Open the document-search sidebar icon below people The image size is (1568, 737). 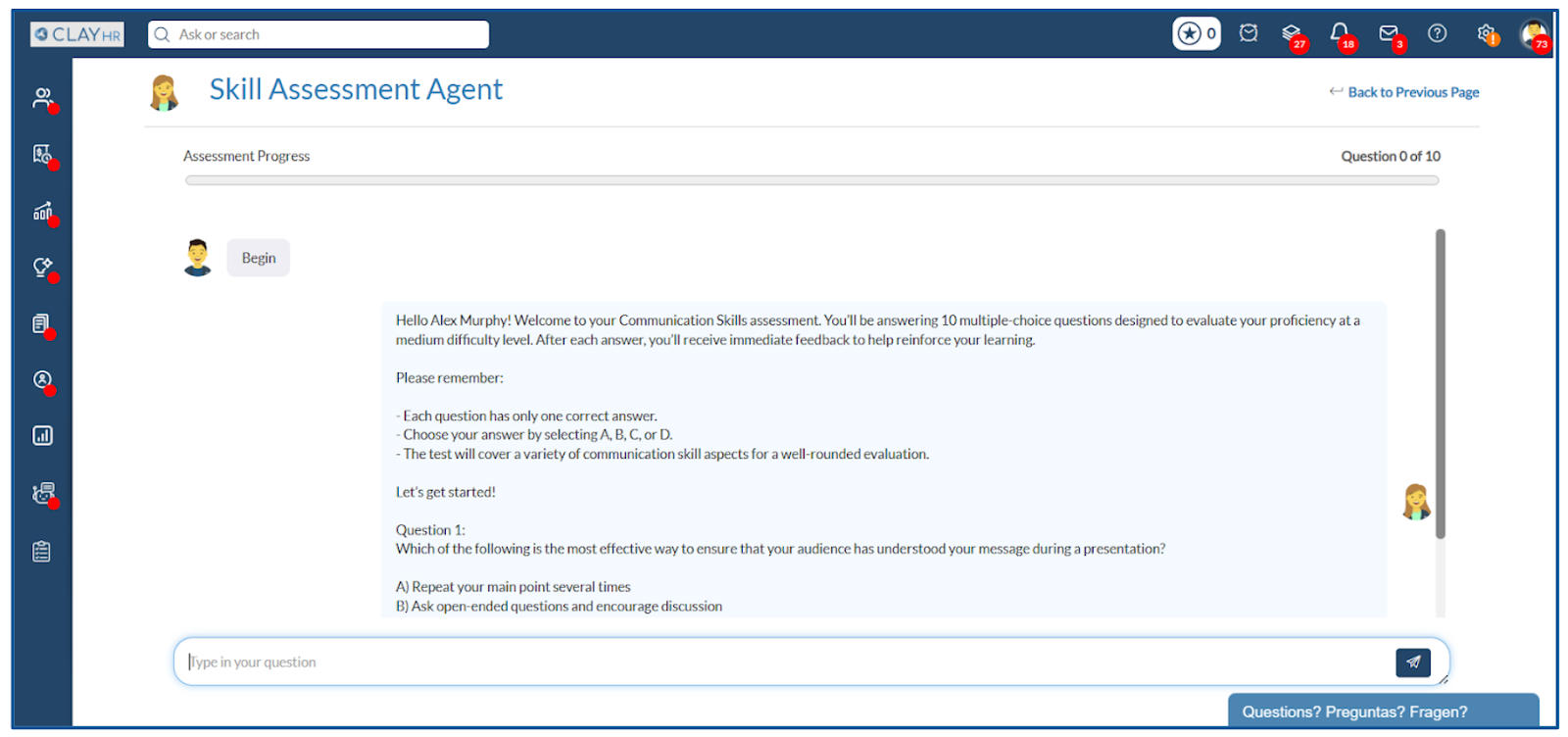coord(43,155)
